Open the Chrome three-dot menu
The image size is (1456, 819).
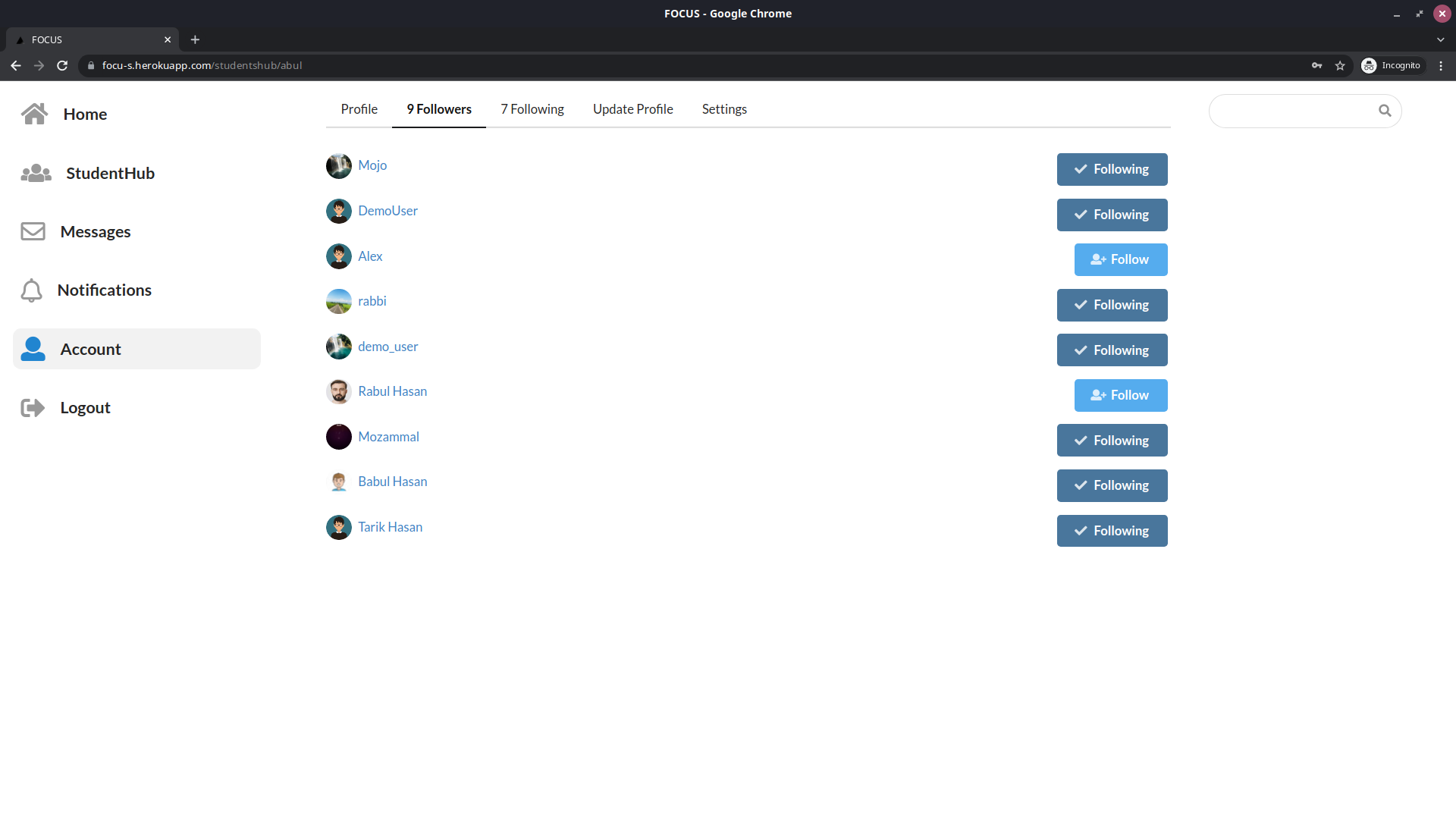pos(1442,65)
